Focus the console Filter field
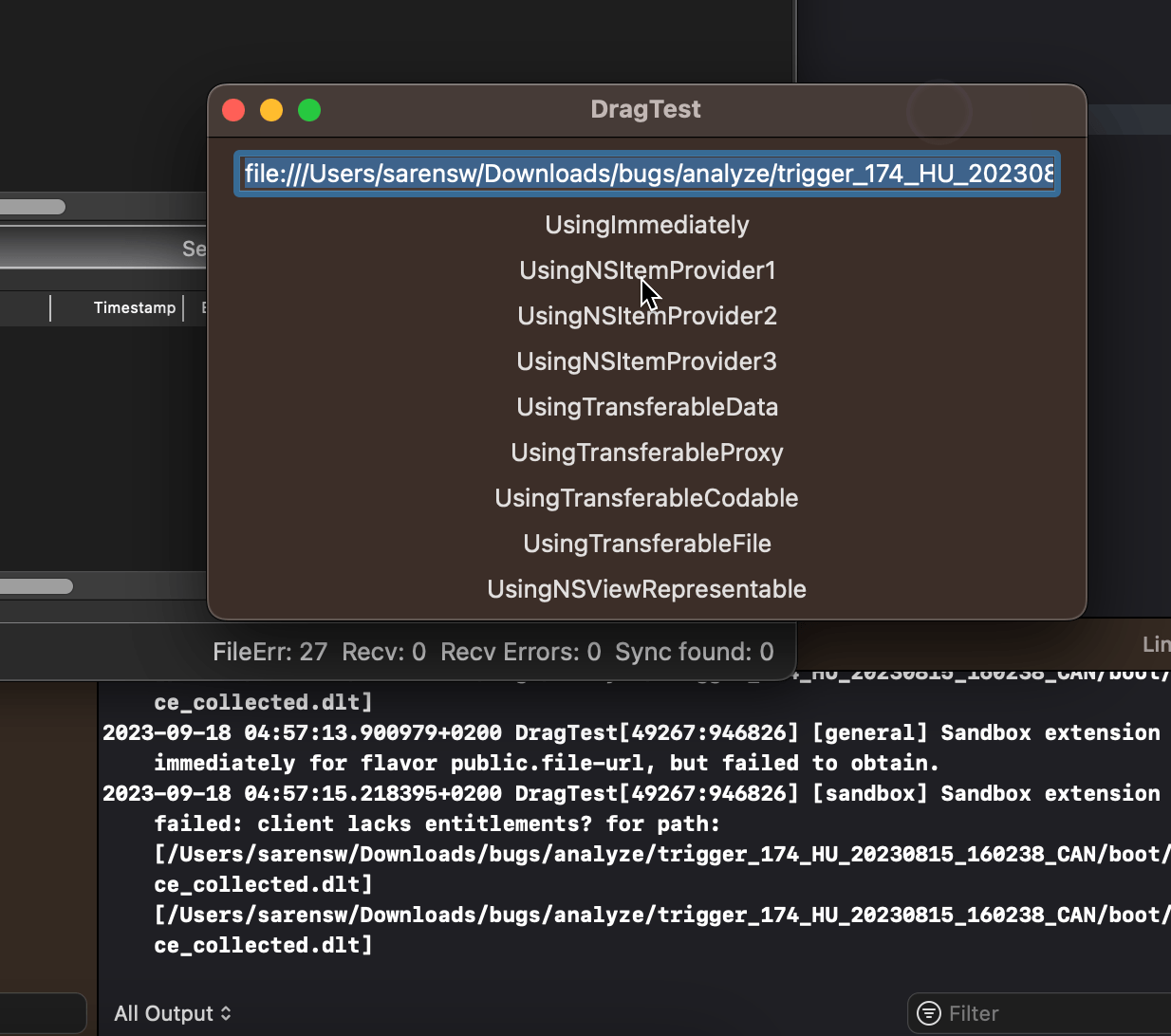 click(1044, 1013)
